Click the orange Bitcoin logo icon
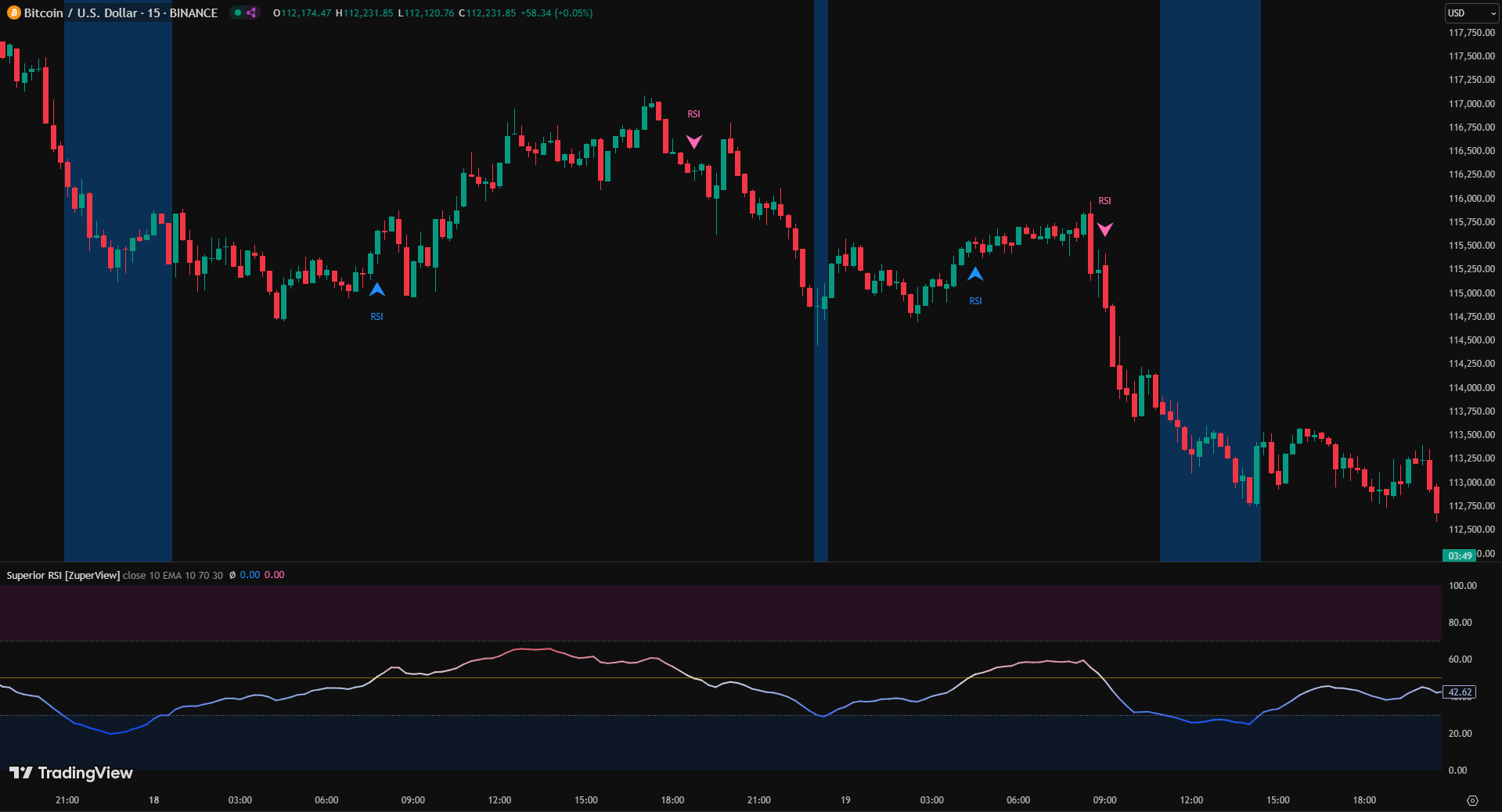 pyautogui.click(x=13, y=13)
